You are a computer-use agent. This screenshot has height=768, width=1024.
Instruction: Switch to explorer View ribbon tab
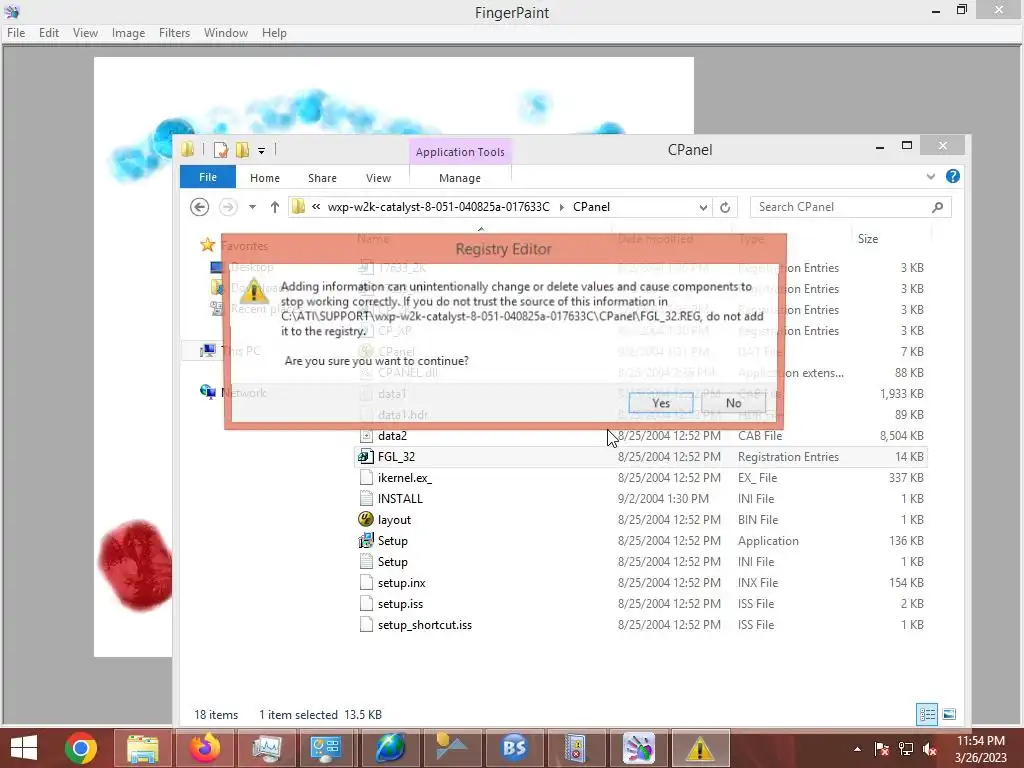pyautogui.click(x=378, y=178)
